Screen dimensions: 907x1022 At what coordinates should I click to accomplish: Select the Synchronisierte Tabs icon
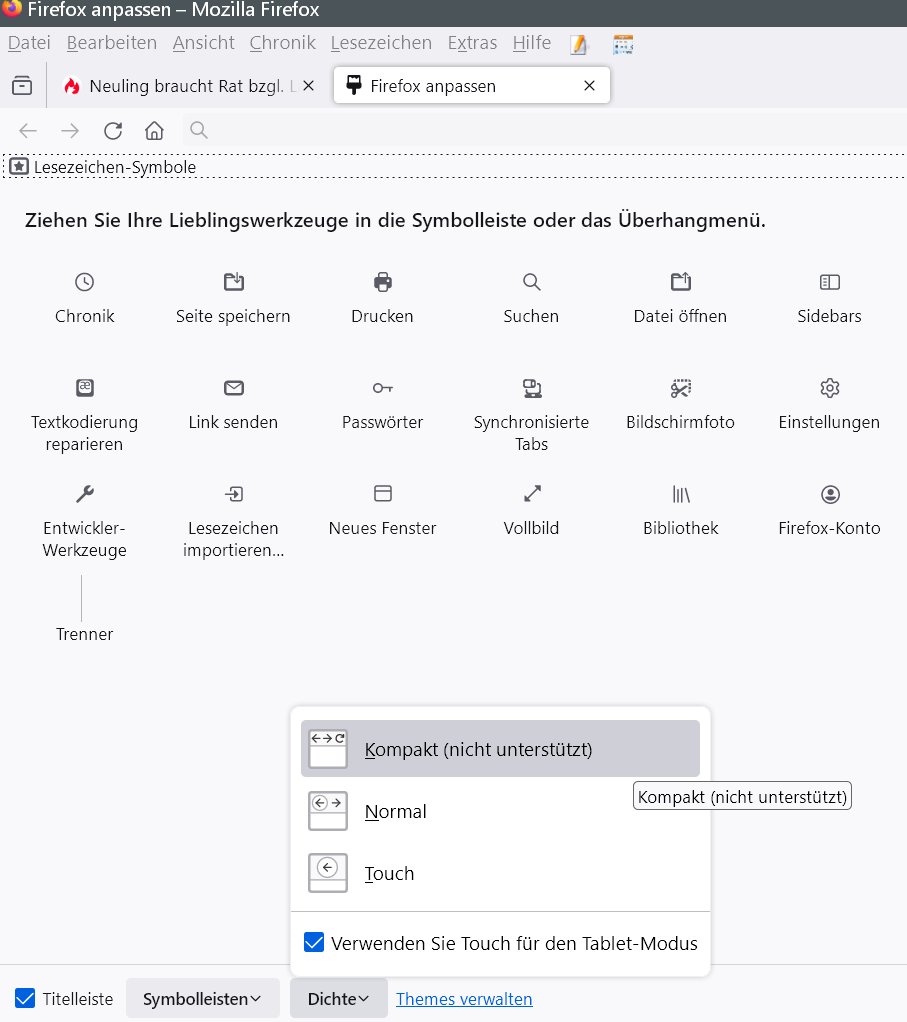[531, 388]
